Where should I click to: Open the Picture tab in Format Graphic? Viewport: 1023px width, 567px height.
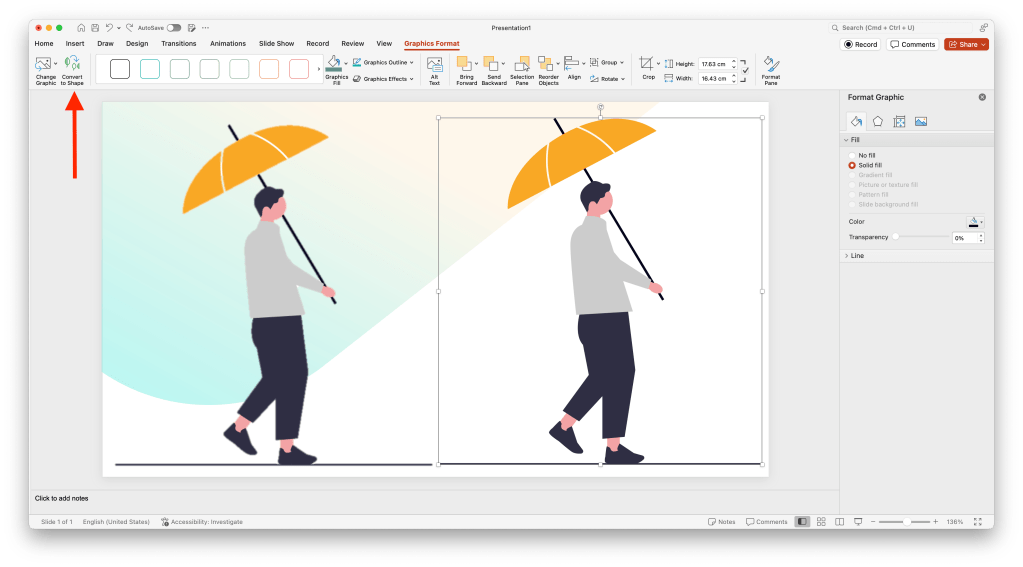pyautogui.click(x=921, y=121)
